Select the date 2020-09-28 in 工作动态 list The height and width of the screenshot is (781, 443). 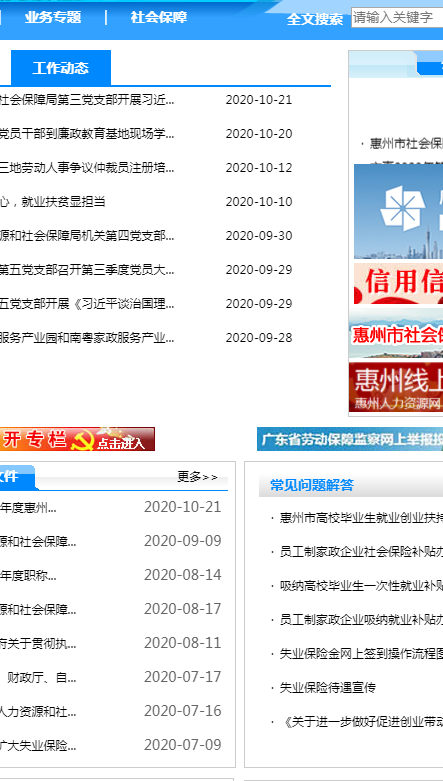[x=259, y=338]
